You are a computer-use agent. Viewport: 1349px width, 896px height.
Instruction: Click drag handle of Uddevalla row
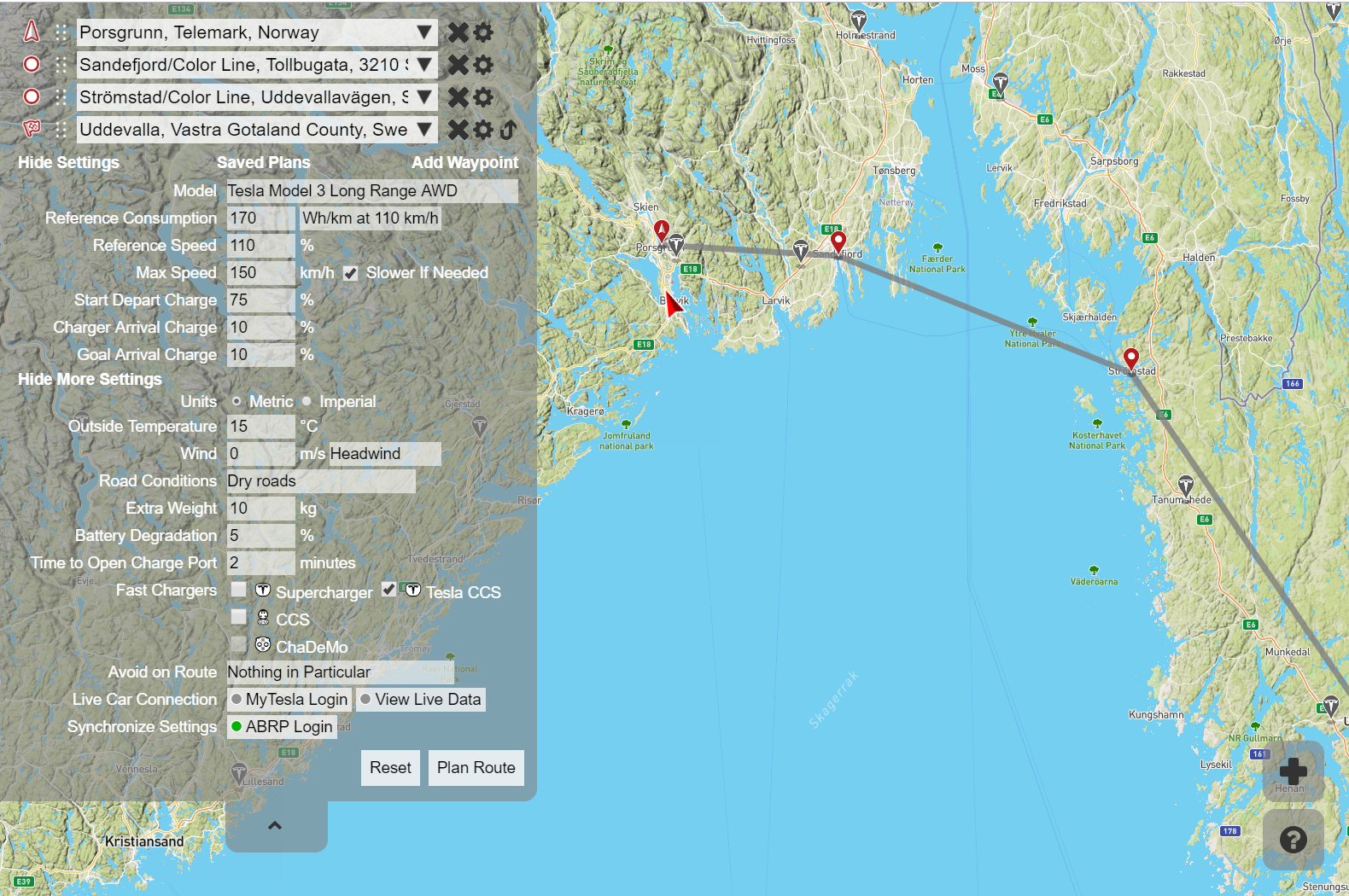61,130
